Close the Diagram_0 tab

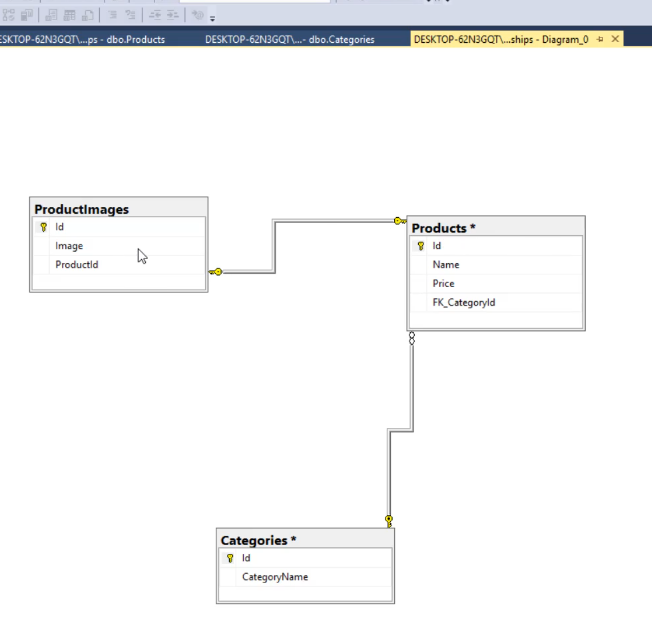click(615, 39)
